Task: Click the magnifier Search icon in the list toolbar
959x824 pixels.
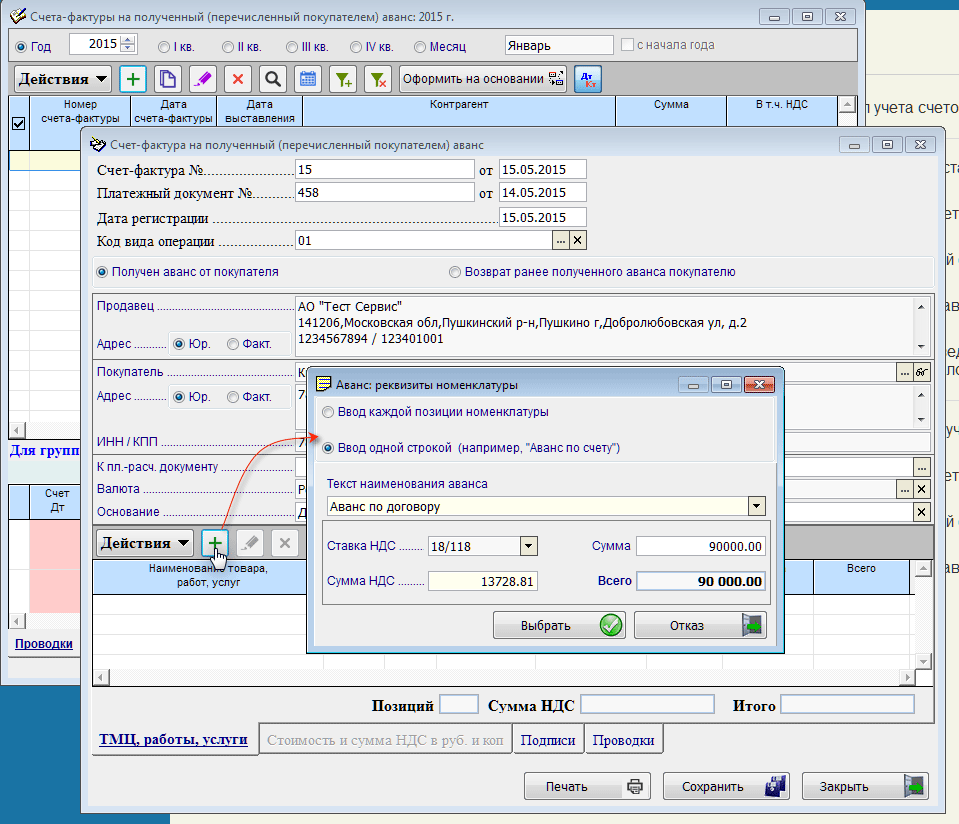Action: (273, 80)
